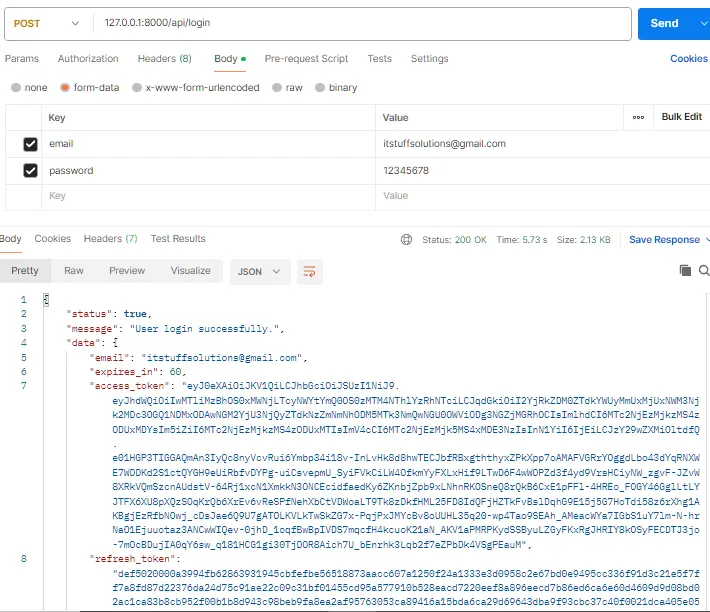The width and height of the screenshot is (710, 612).
Task: Uncheck the email row checkbox
Action: pos(30,144)
